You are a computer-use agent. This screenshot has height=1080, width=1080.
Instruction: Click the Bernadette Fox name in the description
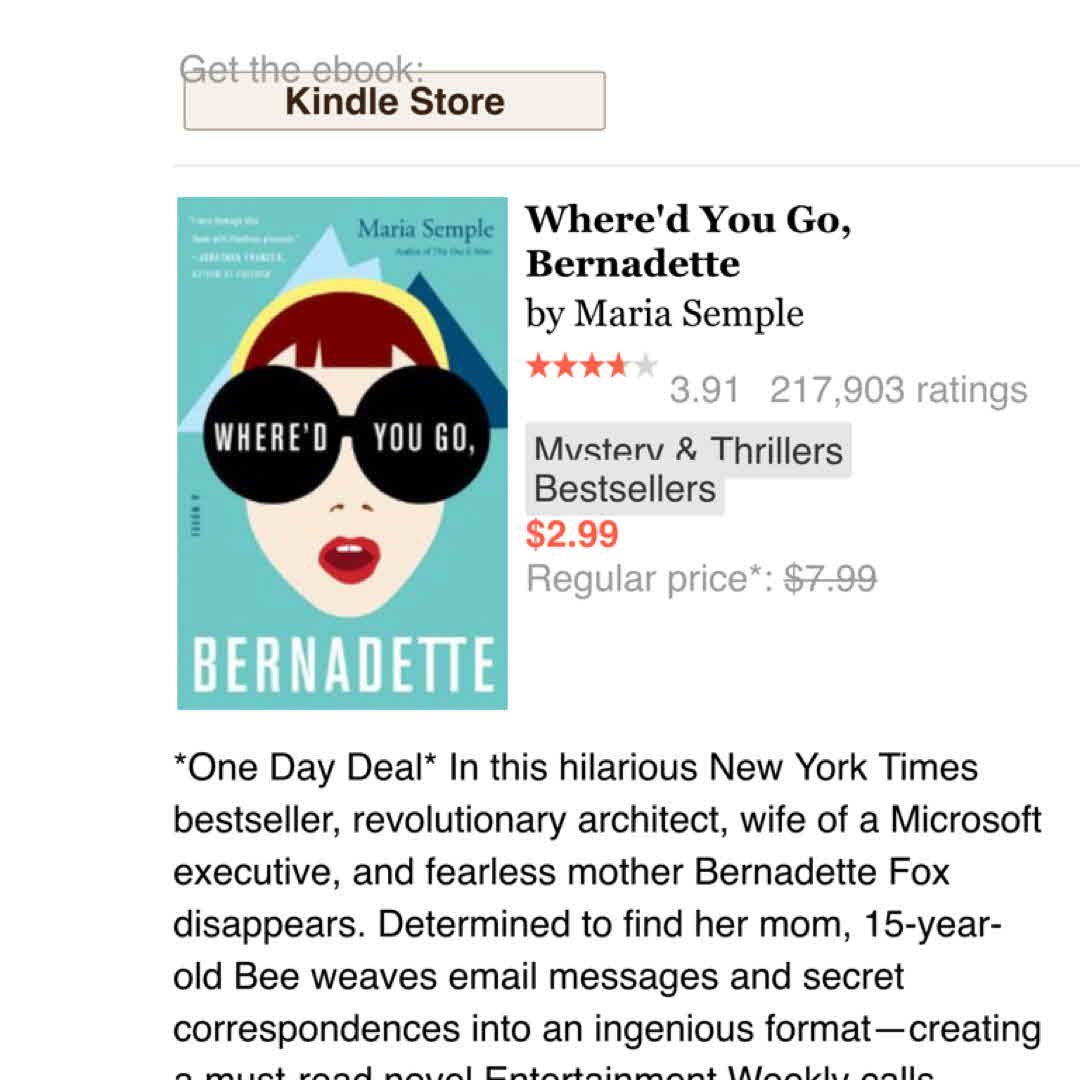click(822, 872)
